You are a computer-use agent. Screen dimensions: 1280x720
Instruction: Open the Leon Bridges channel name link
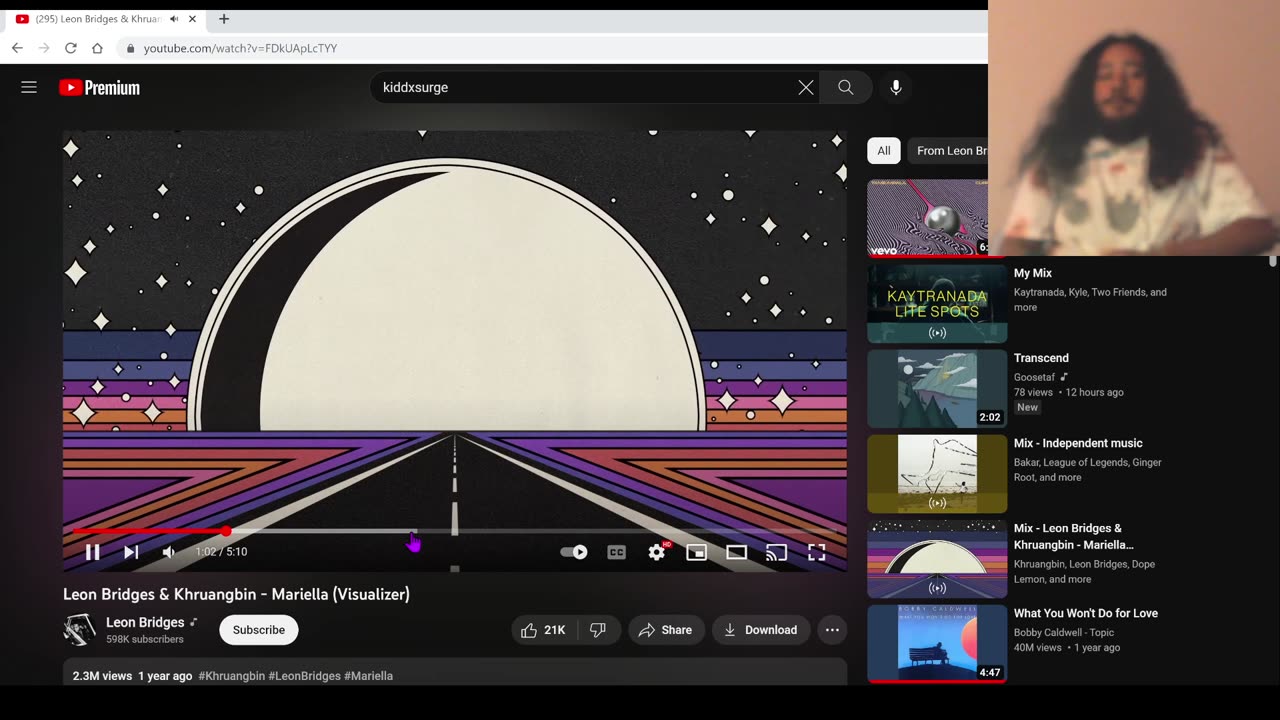(145, 622)
